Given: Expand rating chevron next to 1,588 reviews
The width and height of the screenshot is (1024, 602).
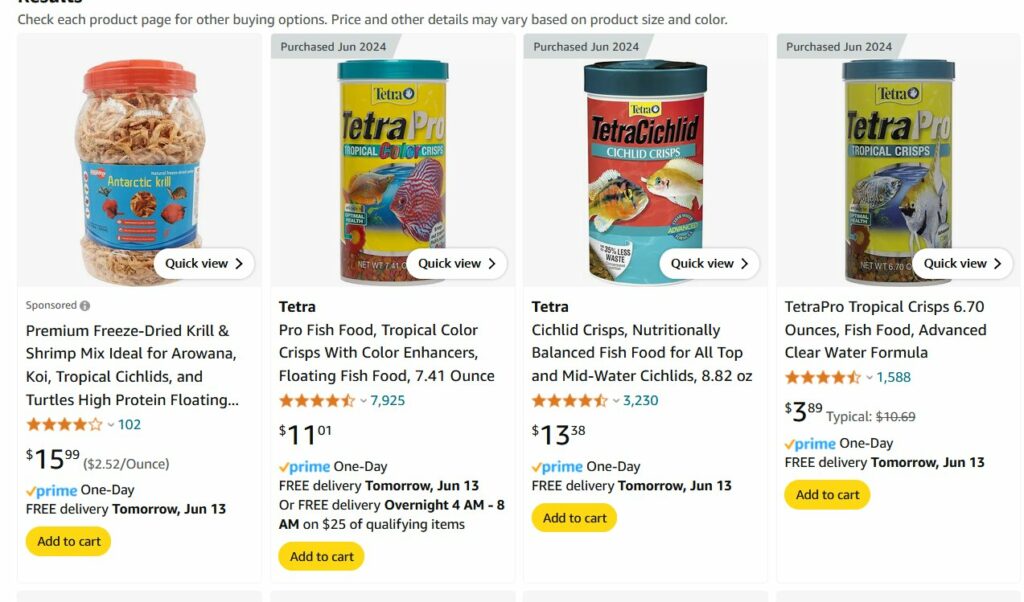Looking at the screenshot, I should click(869, 378).
